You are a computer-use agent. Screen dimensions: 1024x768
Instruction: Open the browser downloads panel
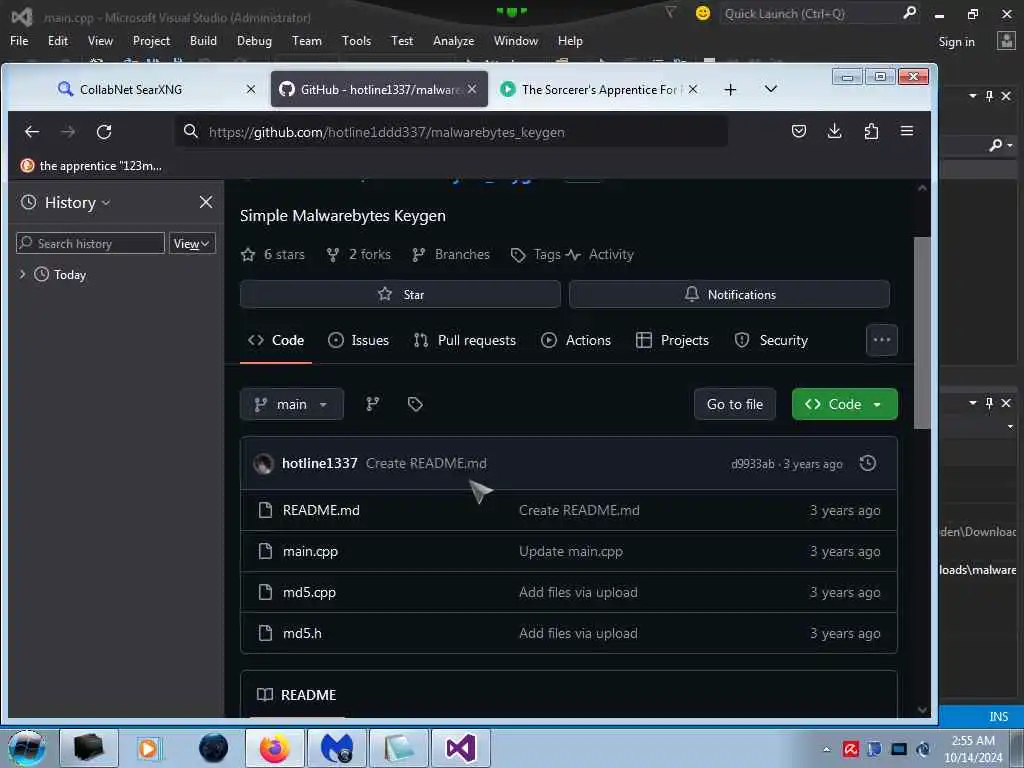tap(834, 131)
